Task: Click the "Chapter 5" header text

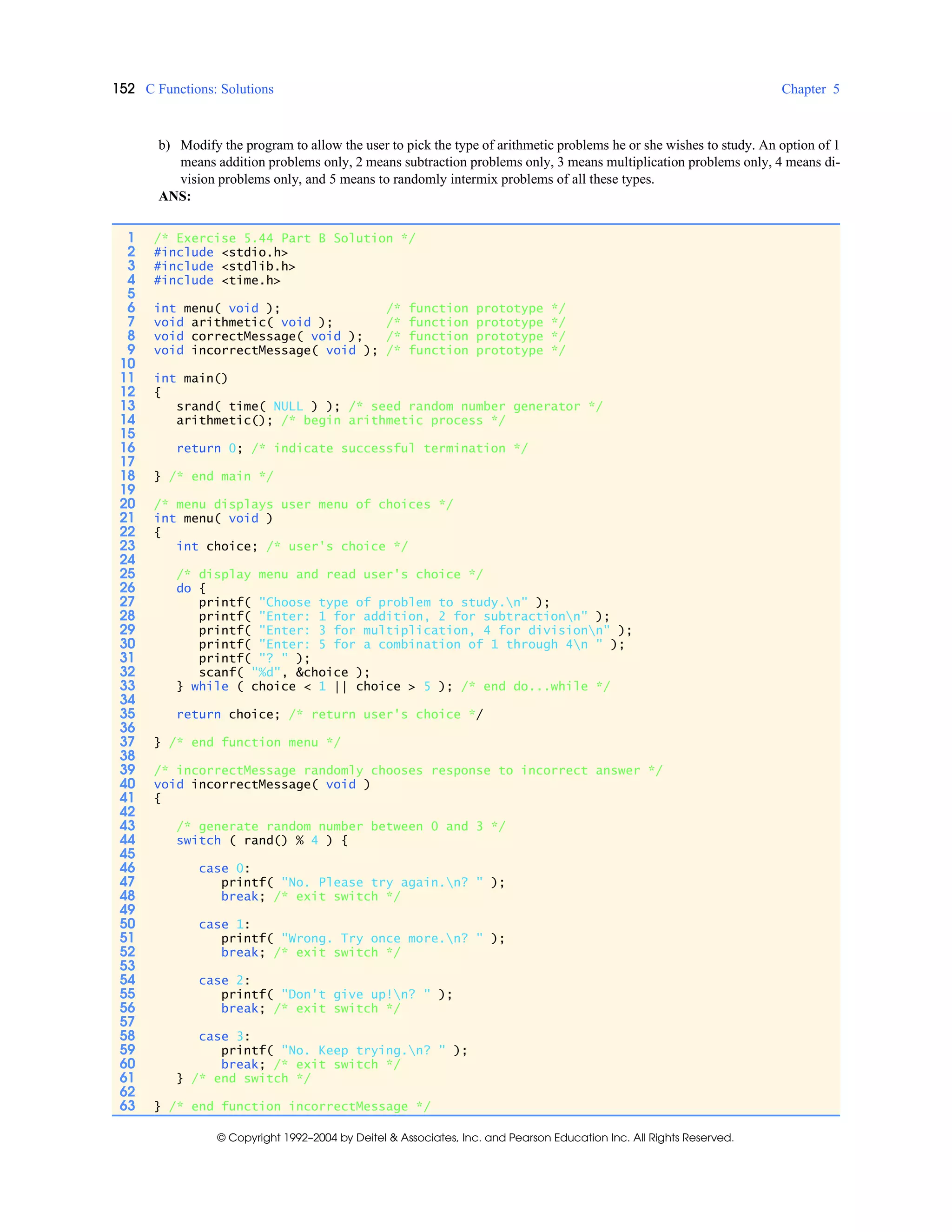Action: (810, 89)
